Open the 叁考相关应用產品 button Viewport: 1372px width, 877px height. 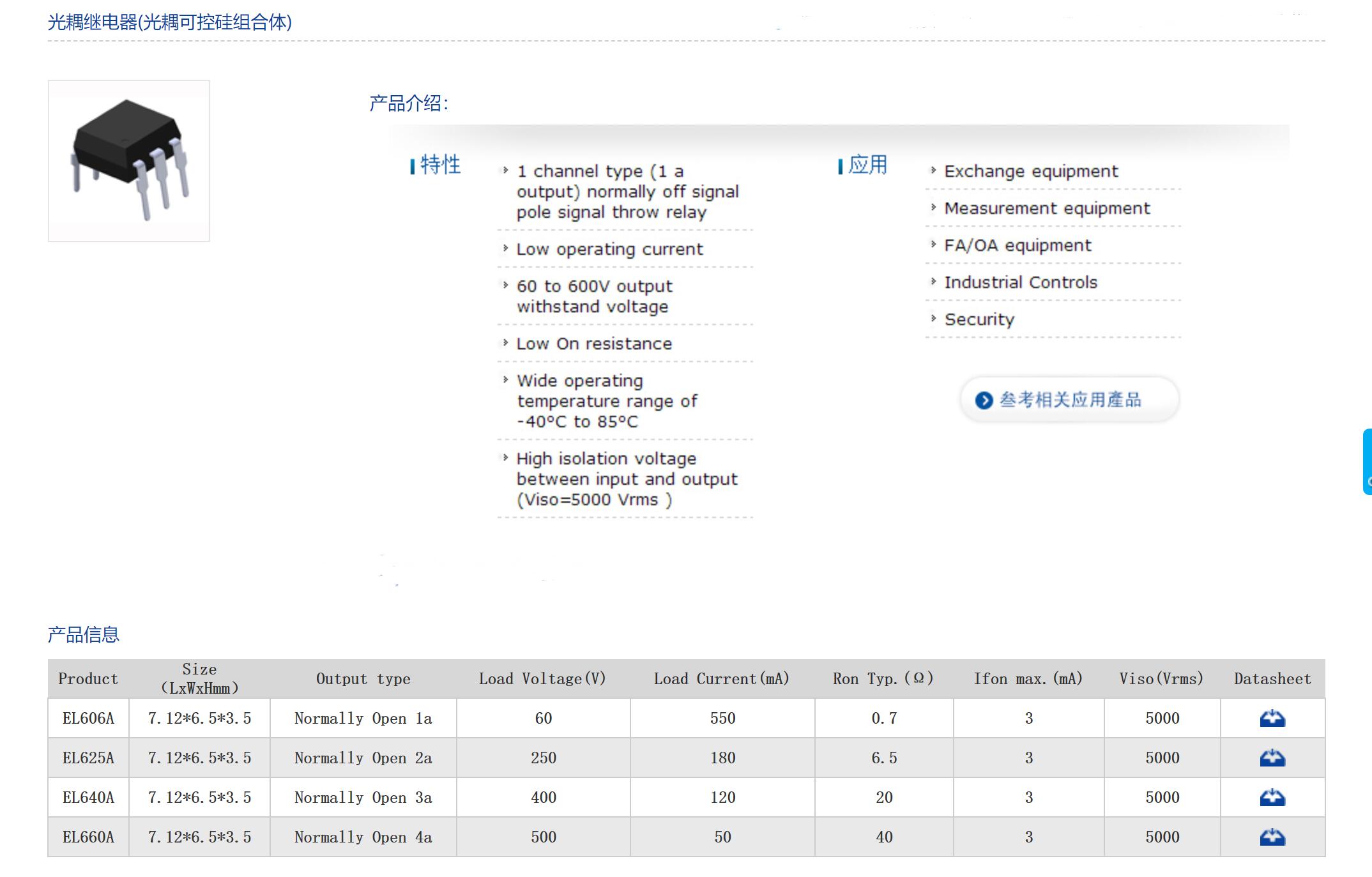point(1069,400)
